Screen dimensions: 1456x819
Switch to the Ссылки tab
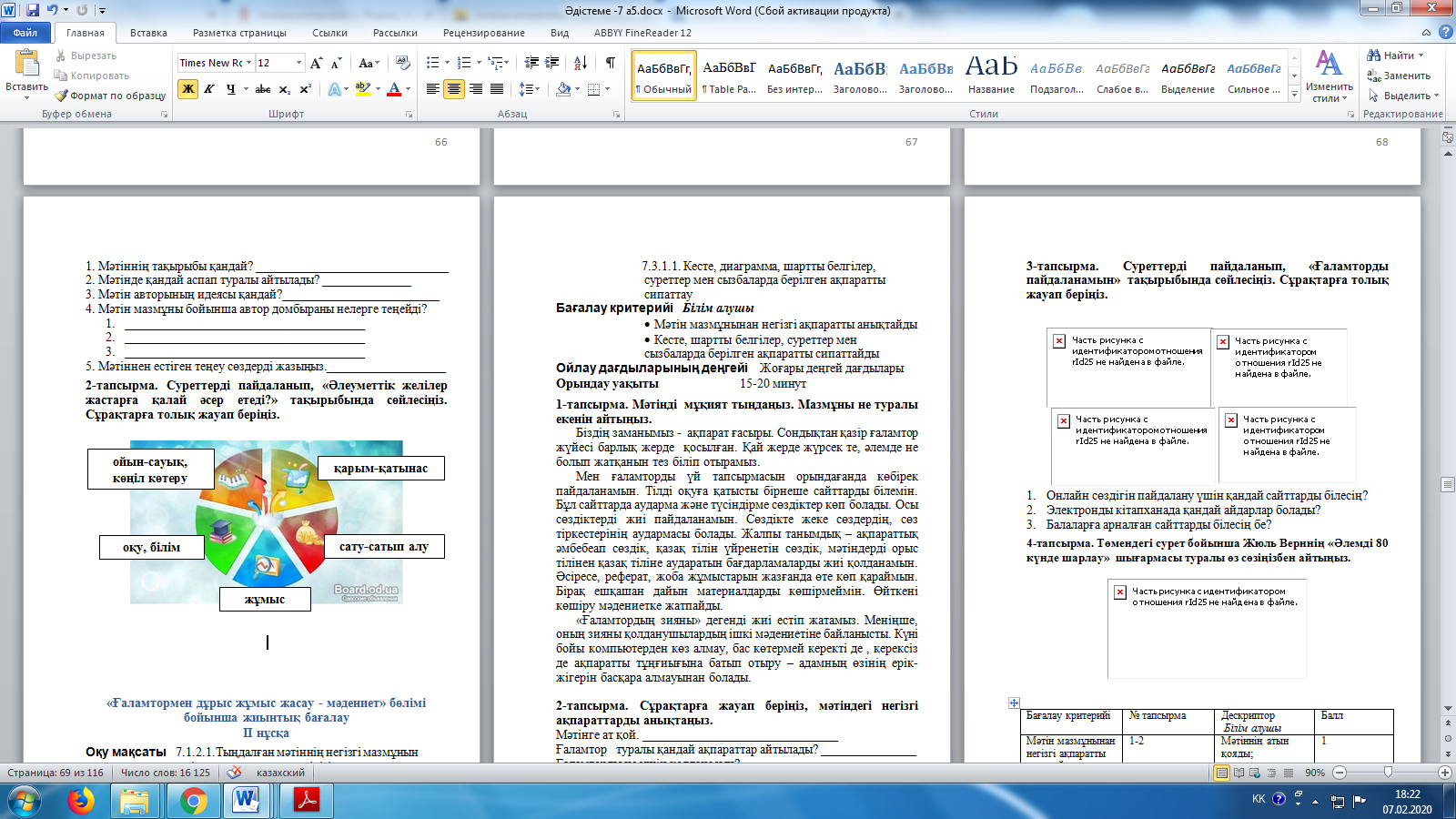pyautogui.click(x=329, y=33)
